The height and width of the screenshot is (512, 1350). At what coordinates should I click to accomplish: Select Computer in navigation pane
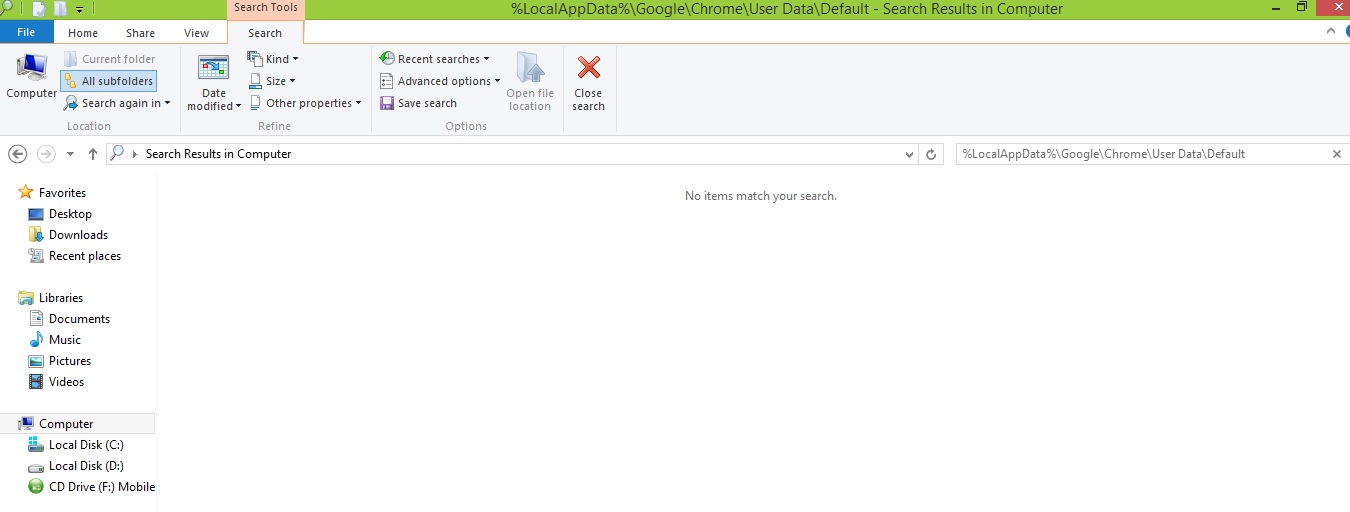(x=66, y=424)
